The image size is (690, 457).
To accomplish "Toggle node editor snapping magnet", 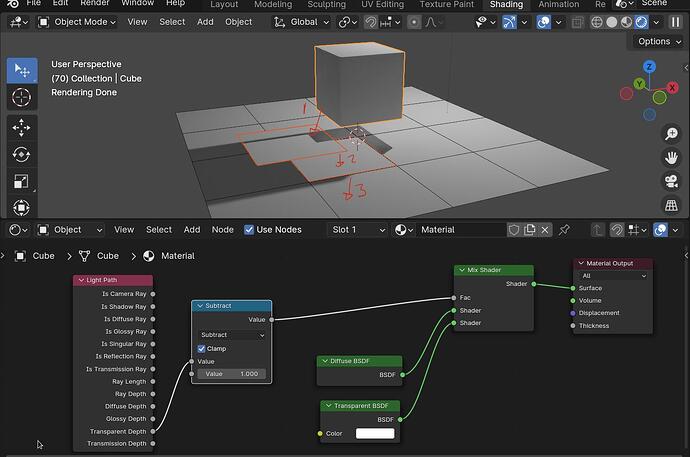I will [617, 230].
